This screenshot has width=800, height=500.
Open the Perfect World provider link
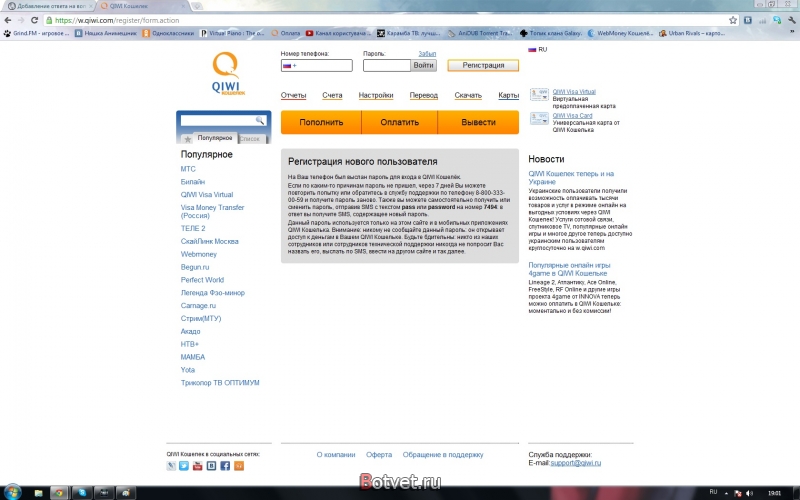tap(202, 280)
